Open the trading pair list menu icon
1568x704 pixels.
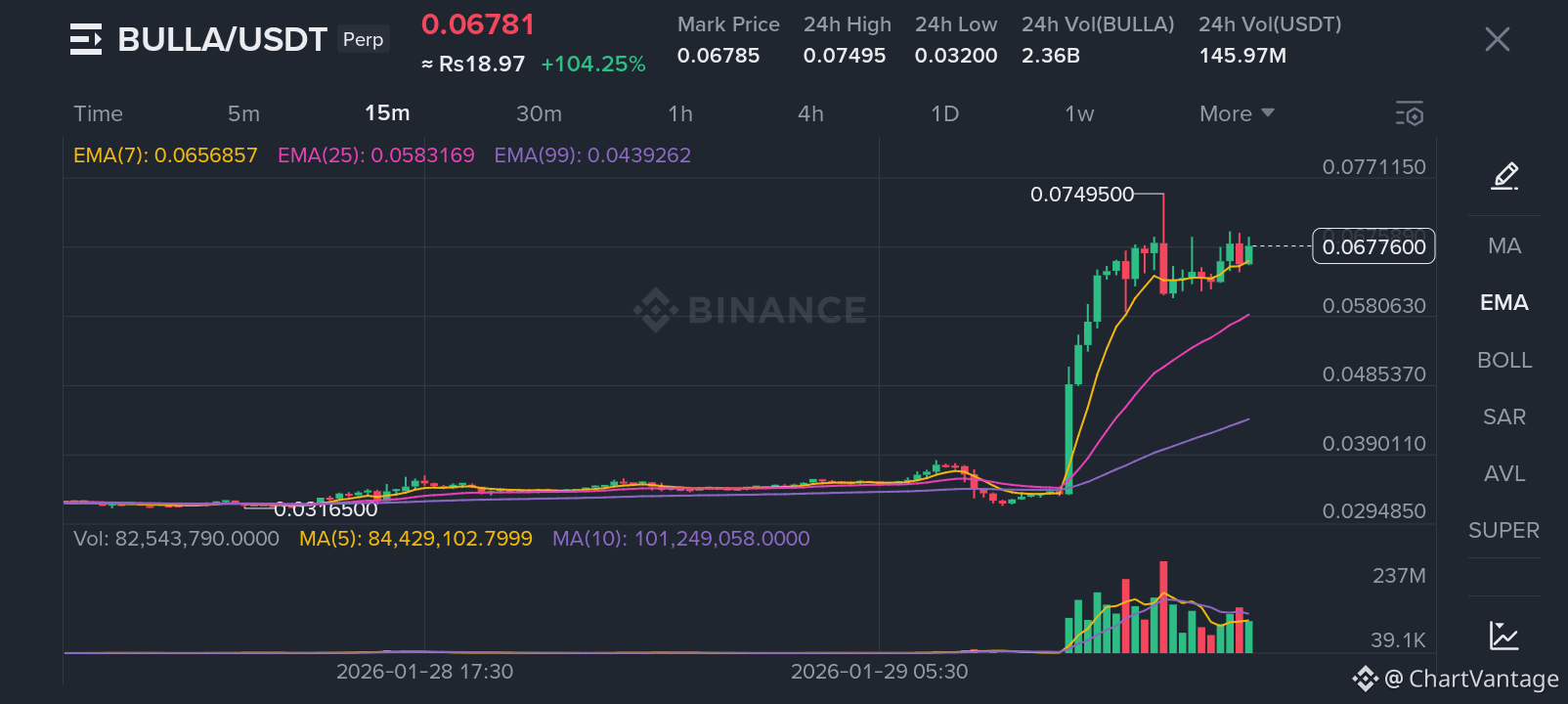click(86, 39)
